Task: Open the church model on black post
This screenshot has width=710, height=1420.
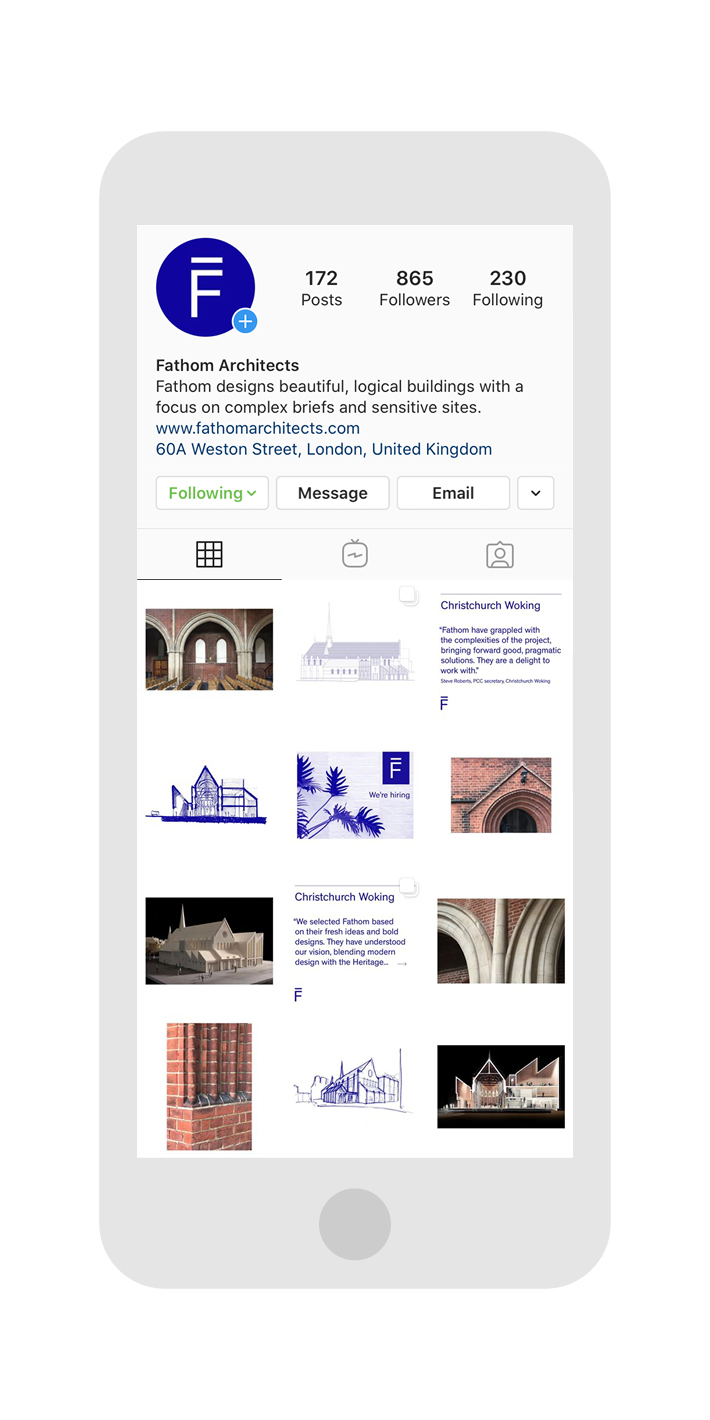Action: (209, 941)
